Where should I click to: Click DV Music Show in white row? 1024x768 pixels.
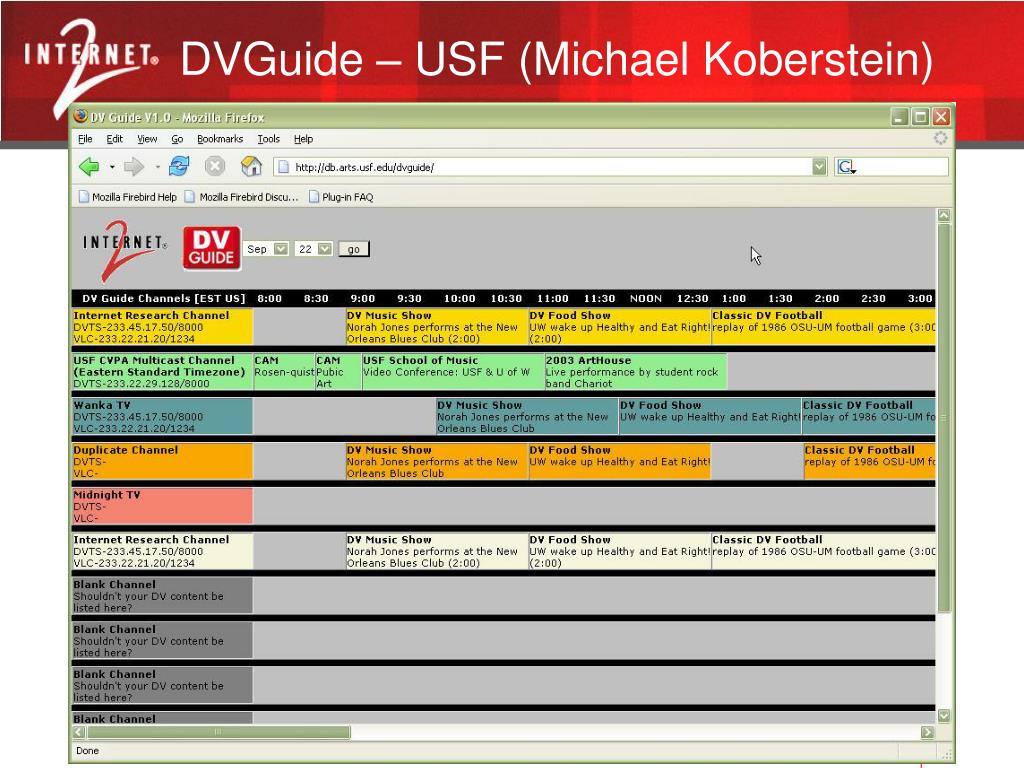436,551
